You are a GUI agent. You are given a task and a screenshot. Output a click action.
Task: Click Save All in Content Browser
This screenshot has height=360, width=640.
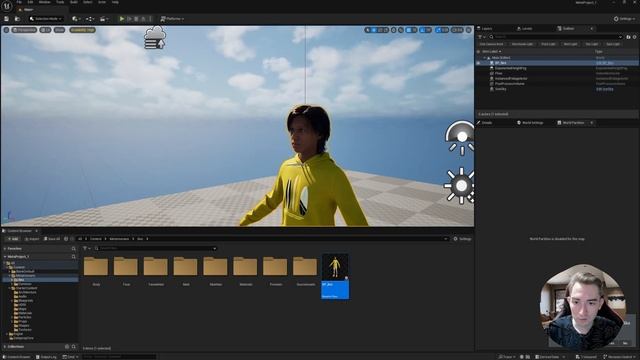point(52,239)
